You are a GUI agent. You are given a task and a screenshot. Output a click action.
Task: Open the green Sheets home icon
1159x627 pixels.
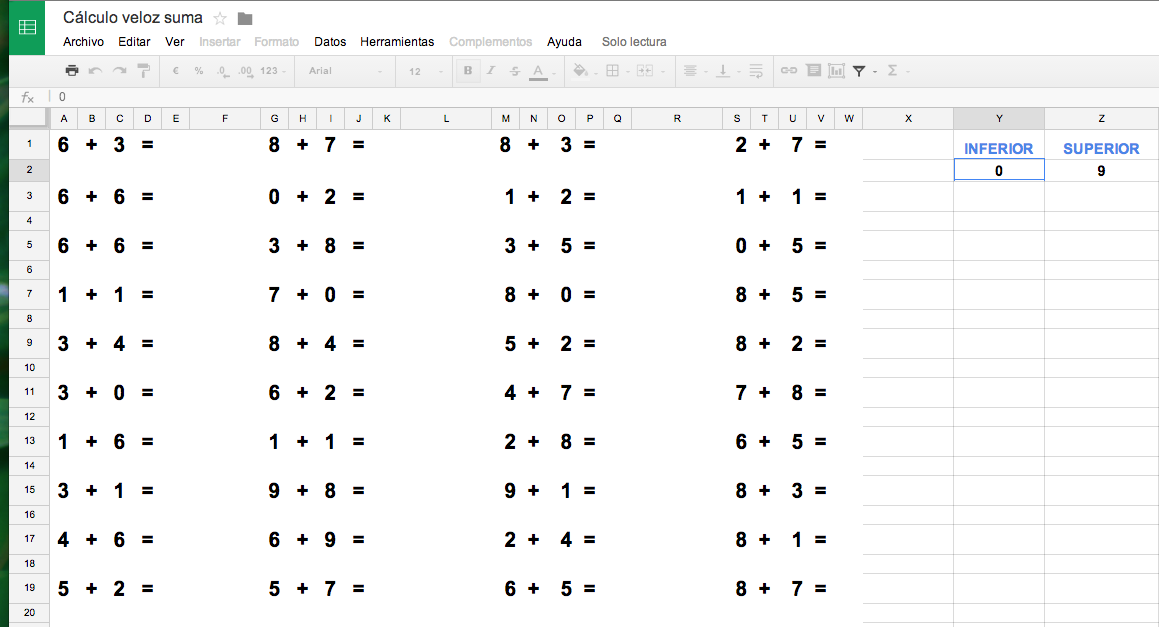tap(27, 28)
